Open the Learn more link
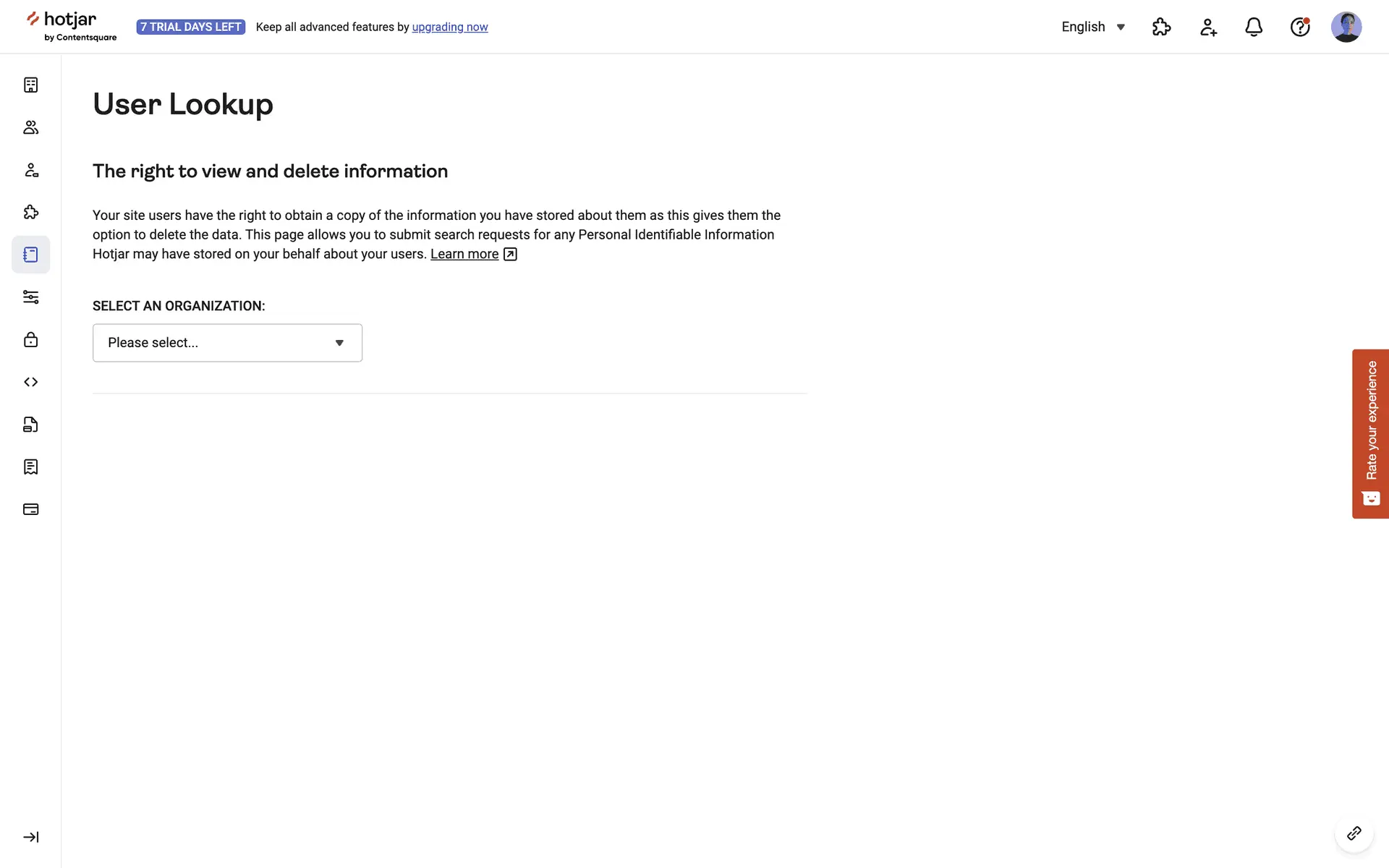This screenshot has height=868, width=1389. (x=464, y=254)
